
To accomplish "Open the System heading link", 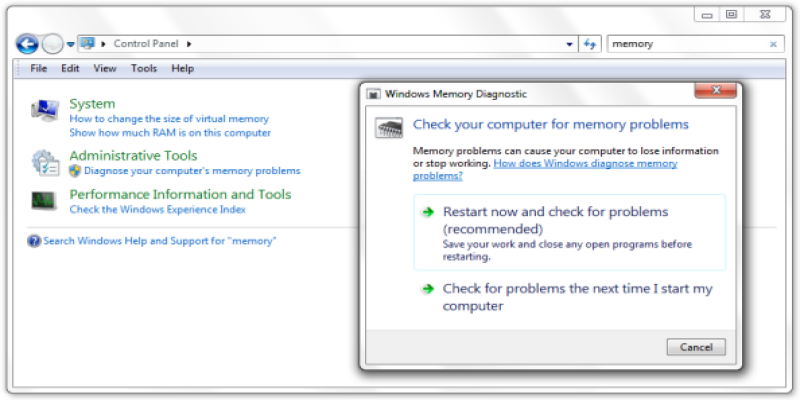I will point(92,104).
